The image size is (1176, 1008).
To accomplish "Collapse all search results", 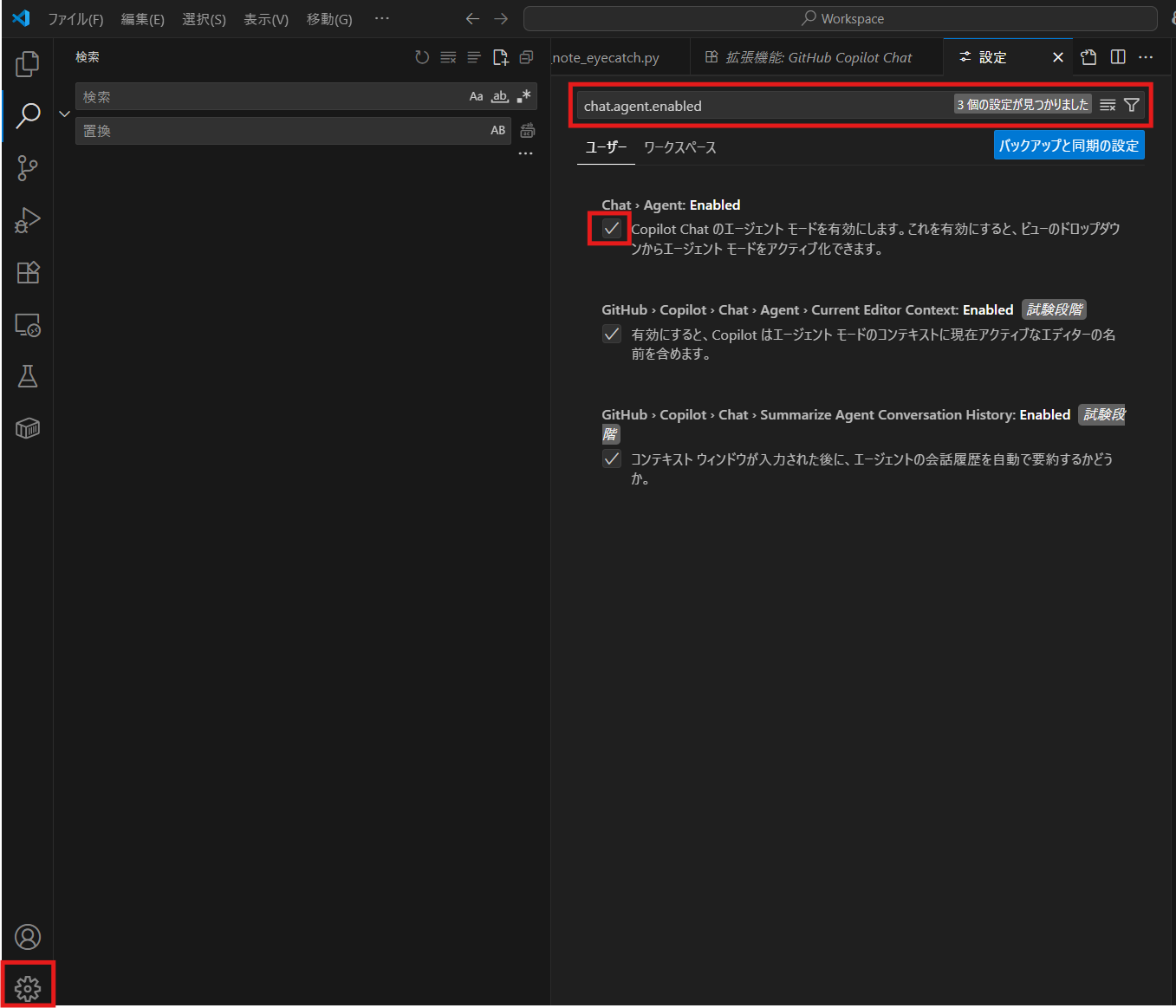I will 526,57.
